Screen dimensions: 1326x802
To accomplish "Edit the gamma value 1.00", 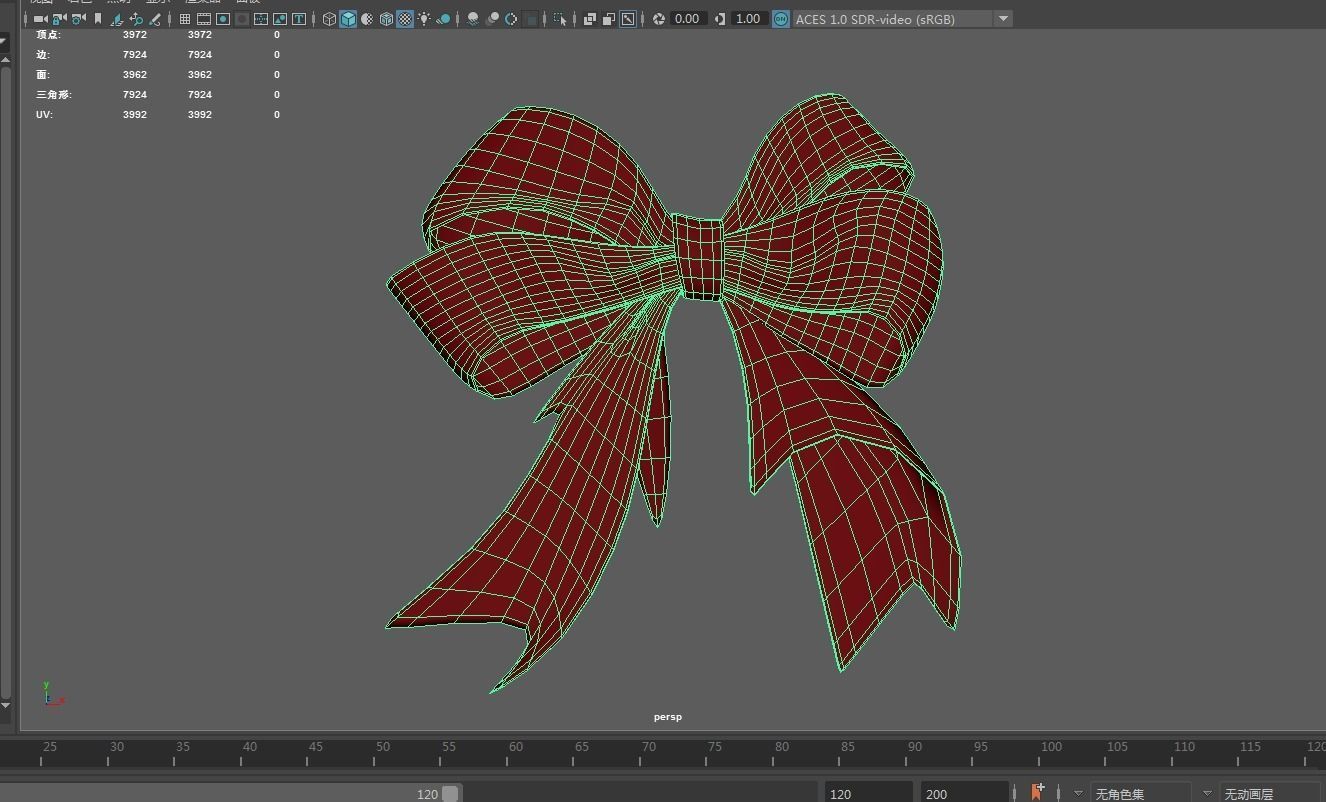I will pos(748,19).
